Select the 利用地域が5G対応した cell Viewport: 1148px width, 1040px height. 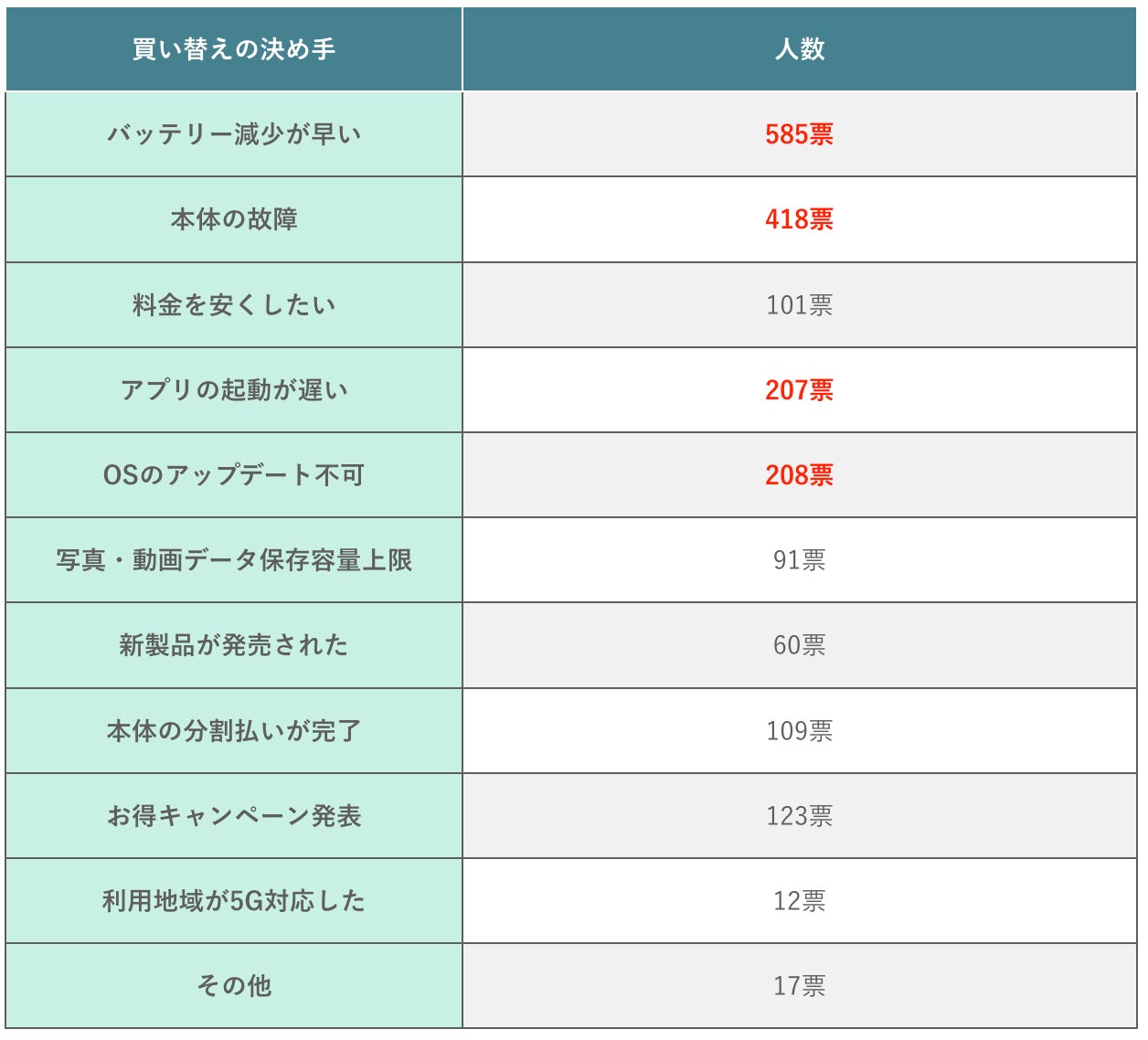234,901
